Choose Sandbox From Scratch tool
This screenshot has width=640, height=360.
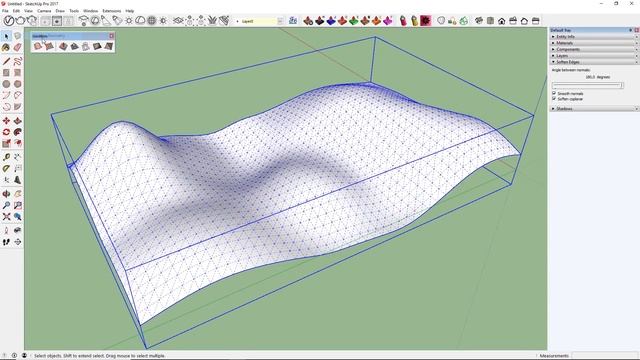(x=49, y=46)
